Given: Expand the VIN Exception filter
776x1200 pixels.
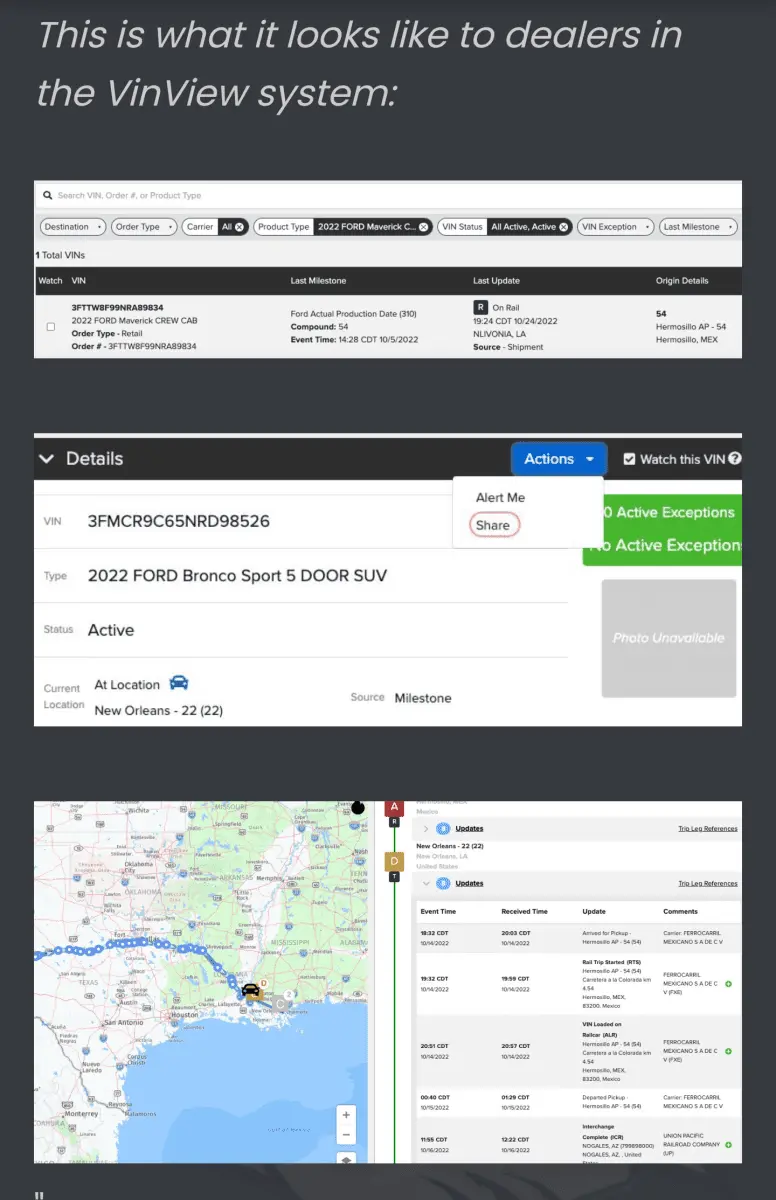Looking at the screenshot, I should (x=615, y=227).
